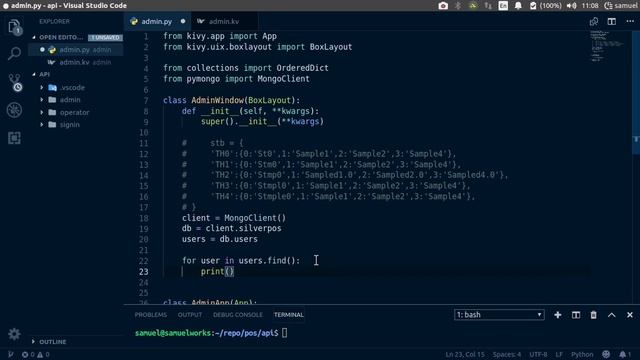
Task: Click the git branch icon in status bar
Action: [11, 354]
